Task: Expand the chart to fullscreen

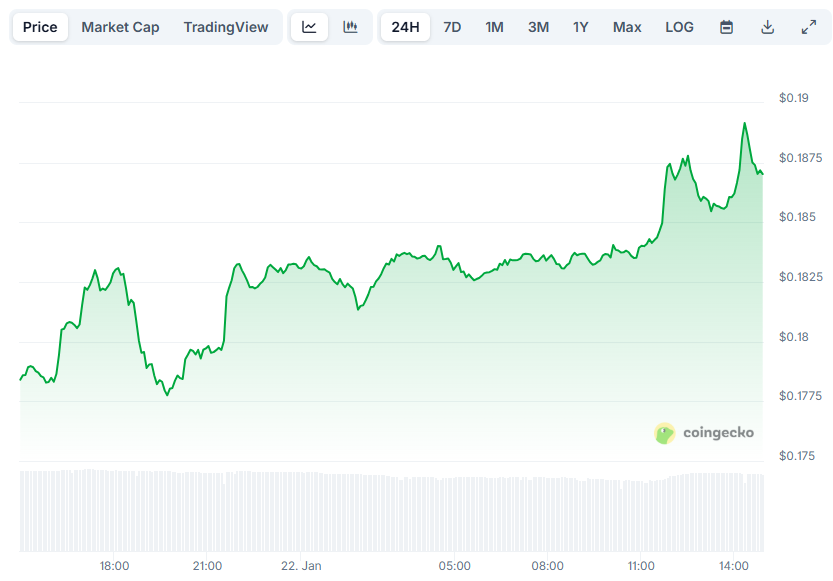Action: point(809,27)
